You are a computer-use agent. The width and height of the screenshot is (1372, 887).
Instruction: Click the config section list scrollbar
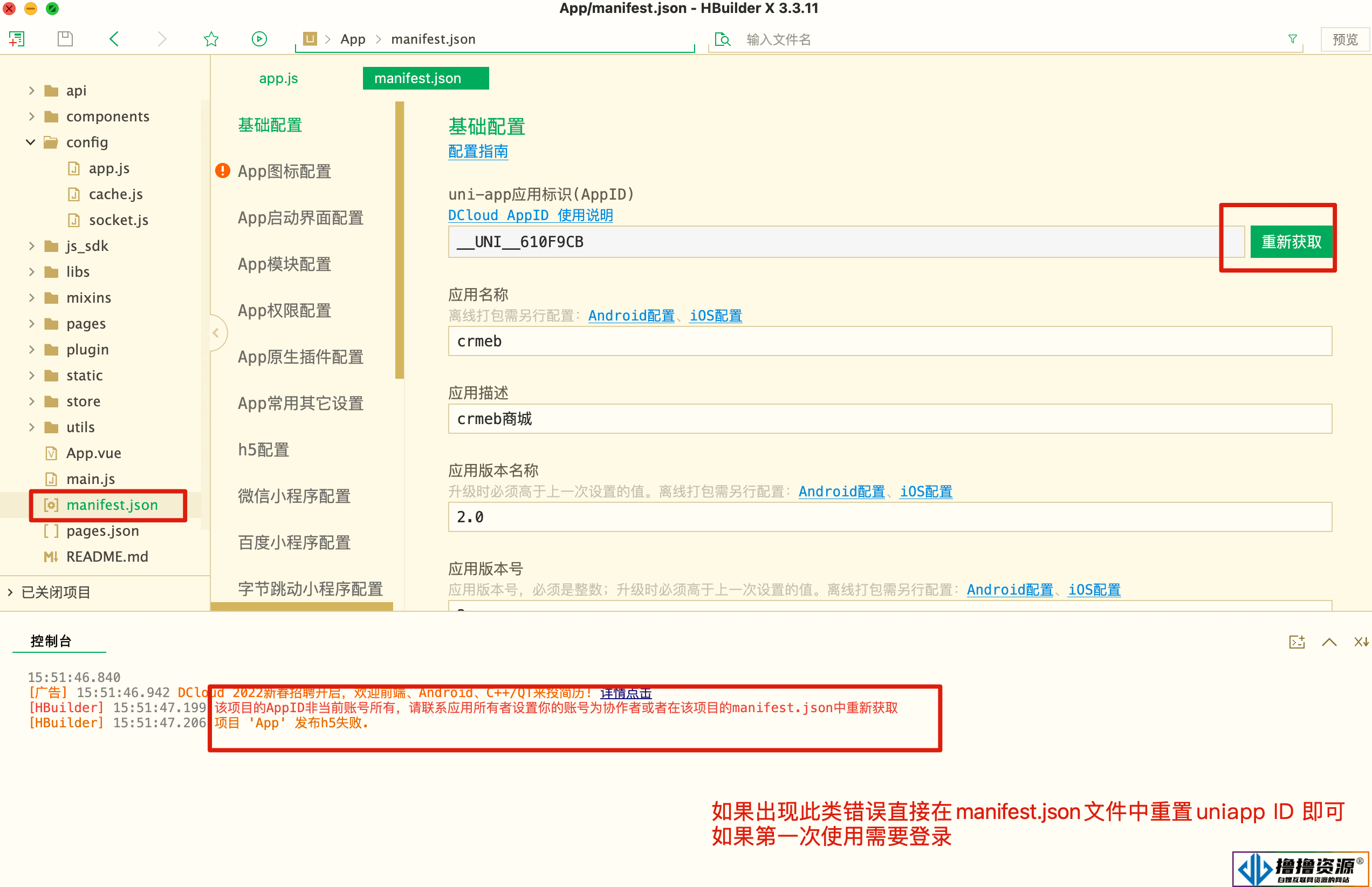click(400, 240)
